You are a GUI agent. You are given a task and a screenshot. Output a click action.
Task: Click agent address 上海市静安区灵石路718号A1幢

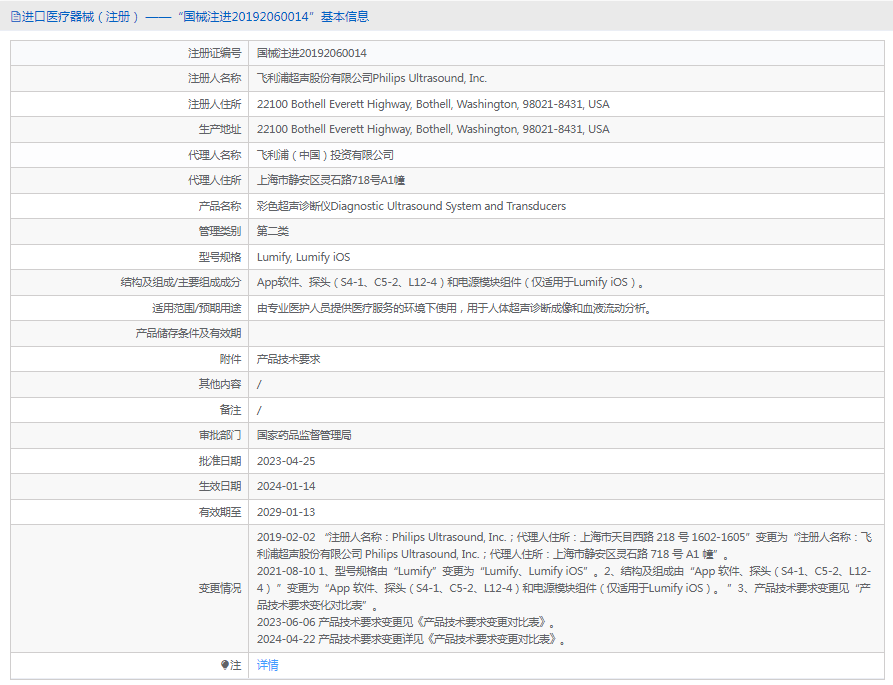(331, 180)
